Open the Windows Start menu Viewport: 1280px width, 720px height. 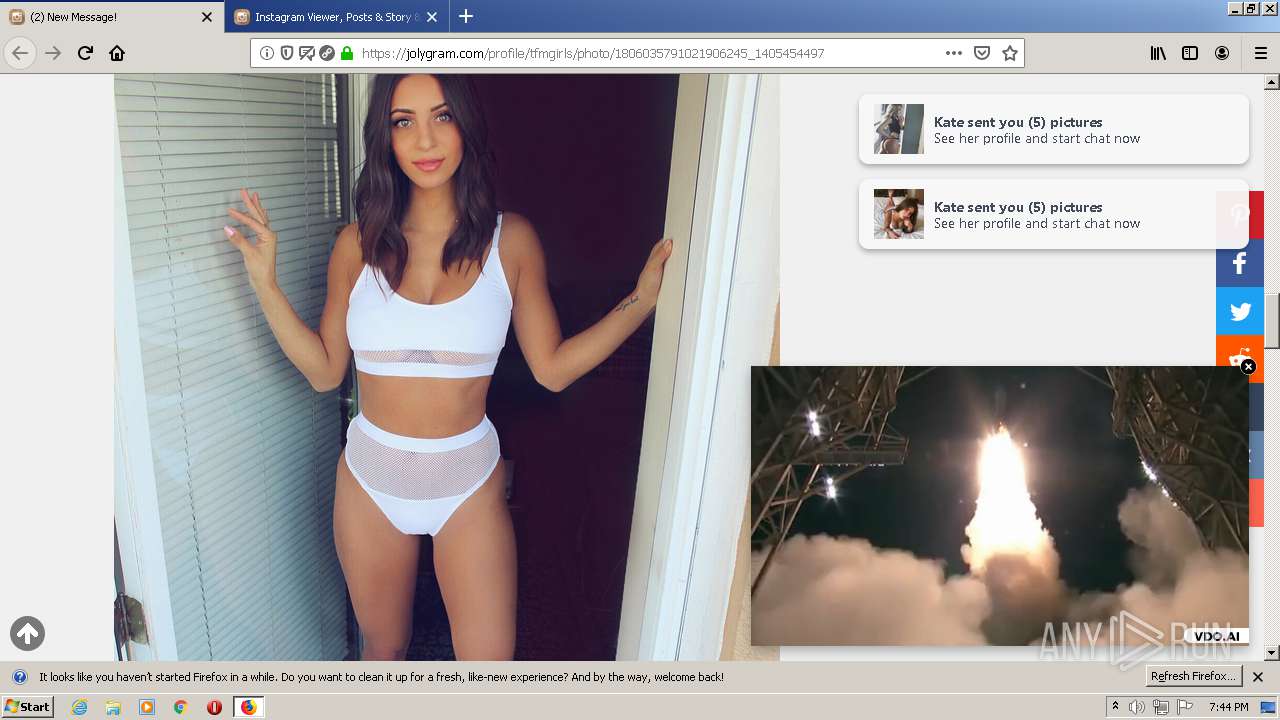(x=27, y=706)
